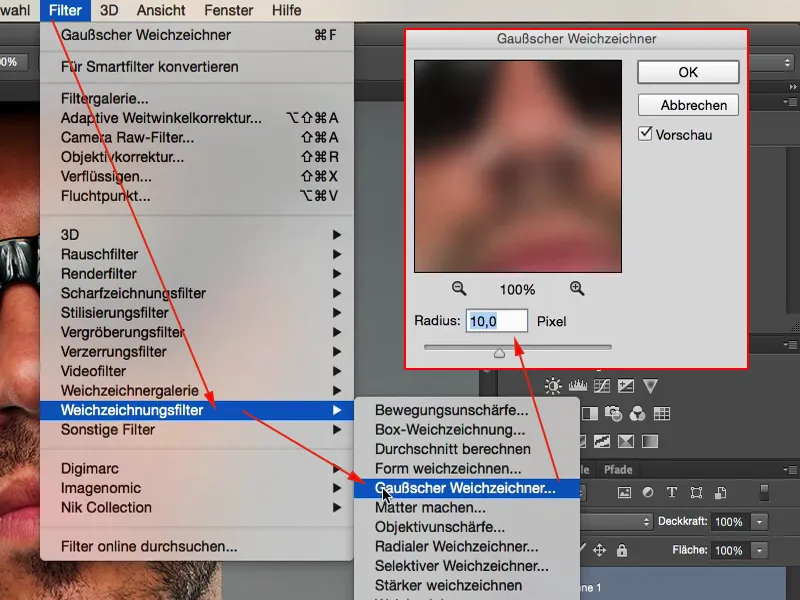Screen dimensions: 800x600
Task: Click the Fläche 100% value field
Action: [729, 551]
